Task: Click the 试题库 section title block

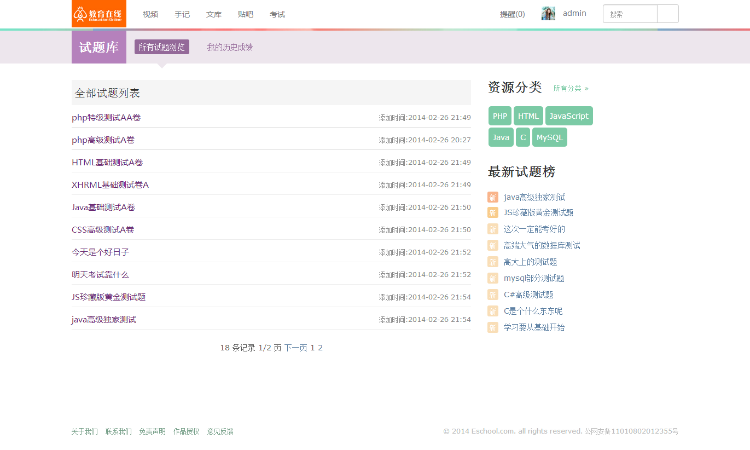Action: point(99,47)
